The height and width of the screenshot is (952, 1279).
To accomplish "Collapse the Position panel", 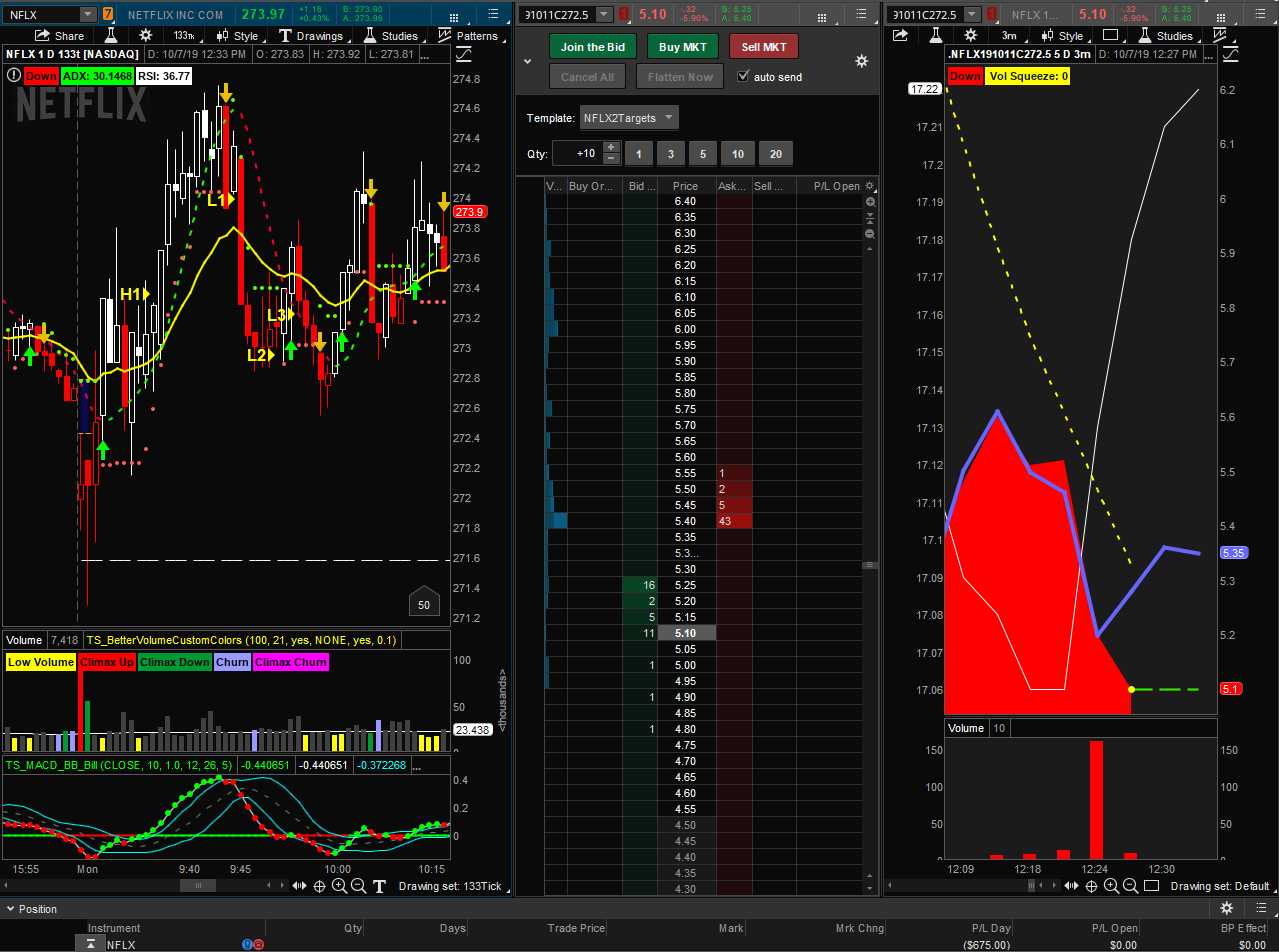I will coord(10,909).
